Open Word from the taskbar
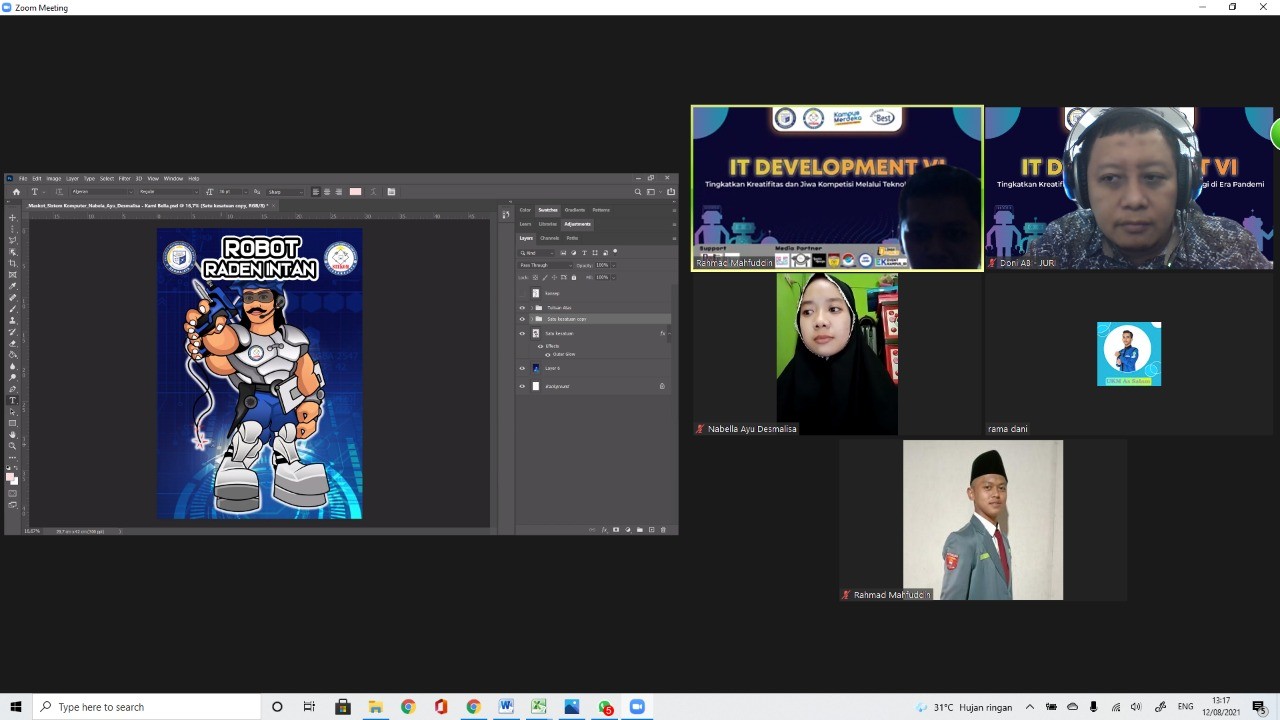The width and height of the screenshot is (1280, 720). (x=506, y=707)
